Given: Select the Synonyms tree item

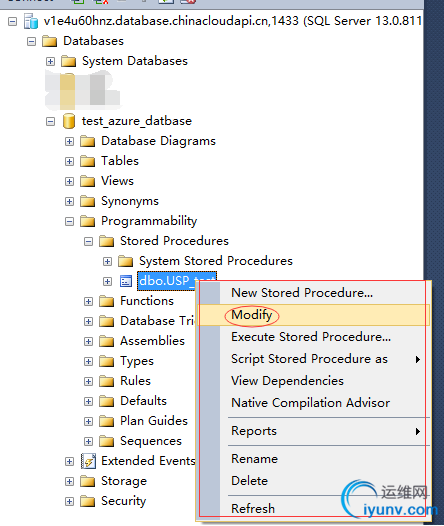Looking at the screenshot, I should coord(130,201).
